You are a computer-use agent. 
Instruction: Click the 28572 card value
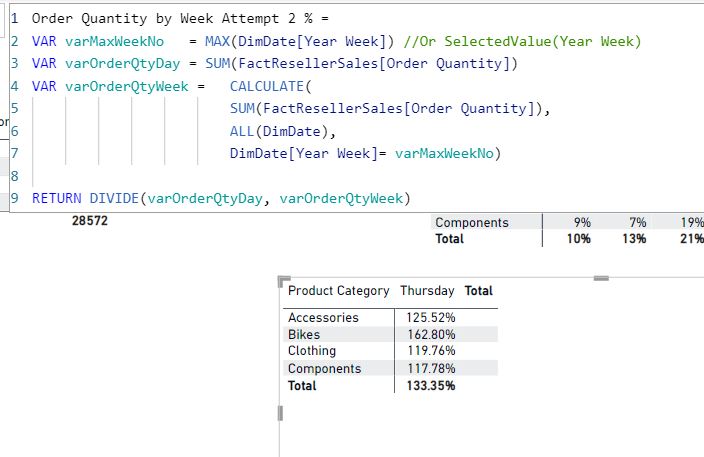pos(90,221)
